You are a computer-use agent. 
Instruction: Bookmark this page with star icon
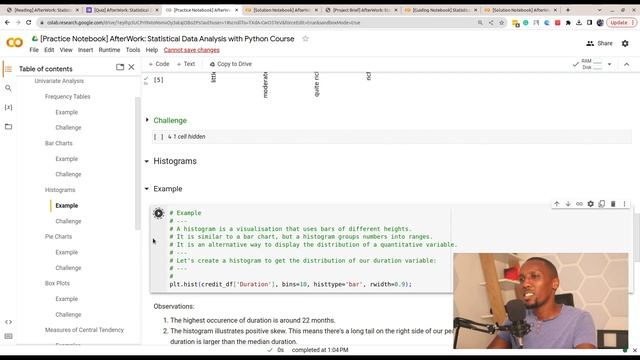click(x=502, y=23)
